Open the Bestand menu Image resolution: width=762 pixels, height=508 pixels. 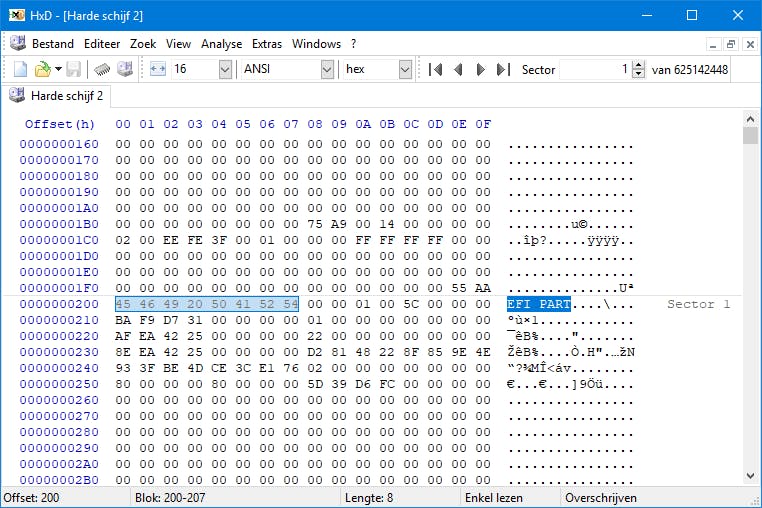[53, 44]
